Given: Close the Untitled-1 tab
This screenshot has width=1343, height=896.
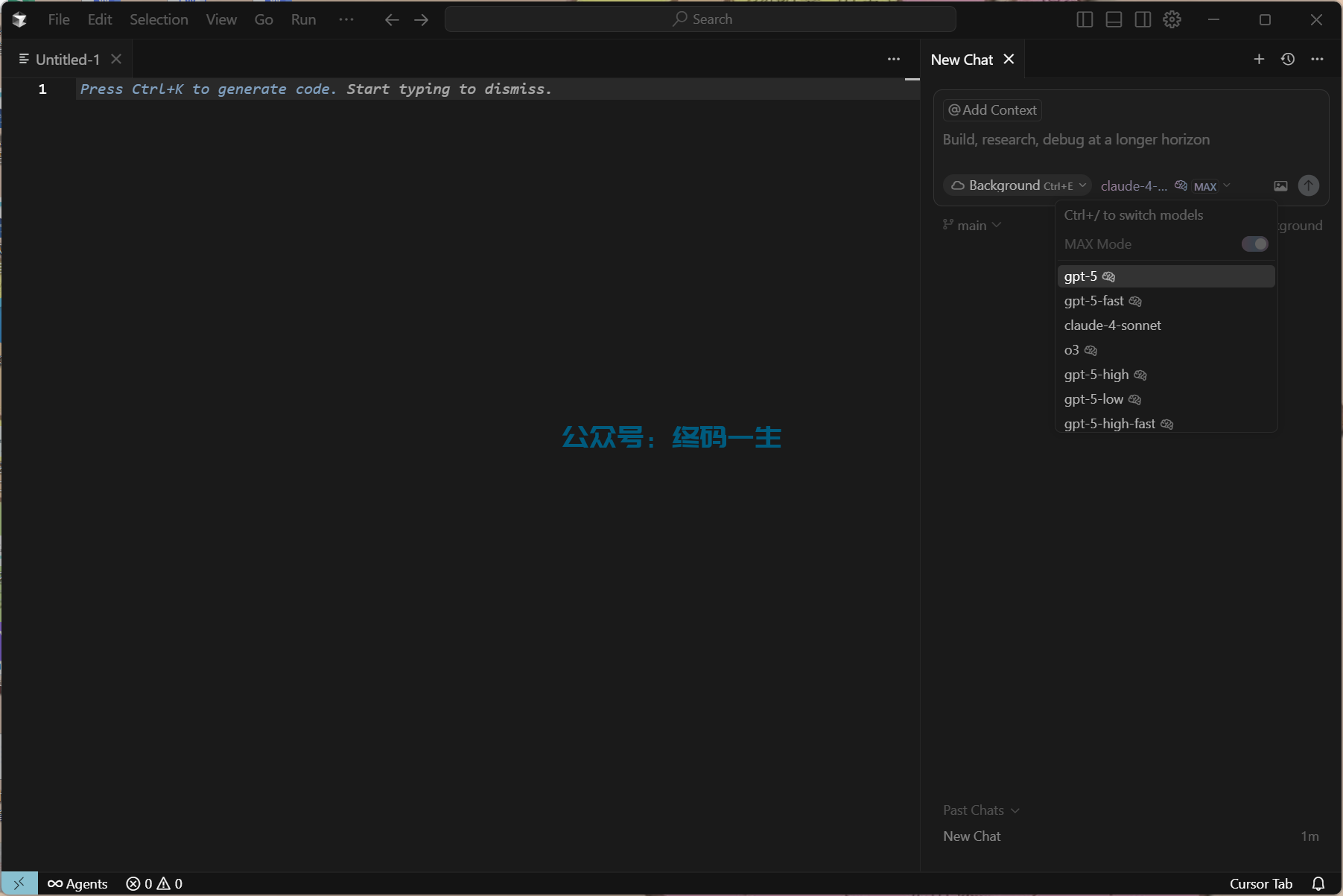Looking at the screenshot, I should point(116,59).
